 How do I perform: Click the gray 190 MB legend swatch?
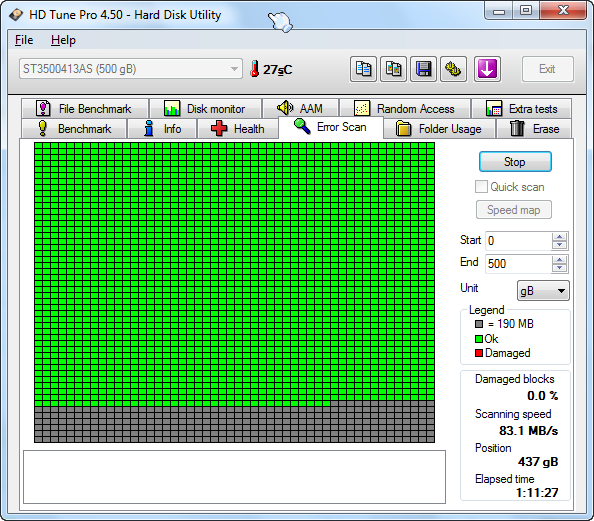(x=479, y=324)
